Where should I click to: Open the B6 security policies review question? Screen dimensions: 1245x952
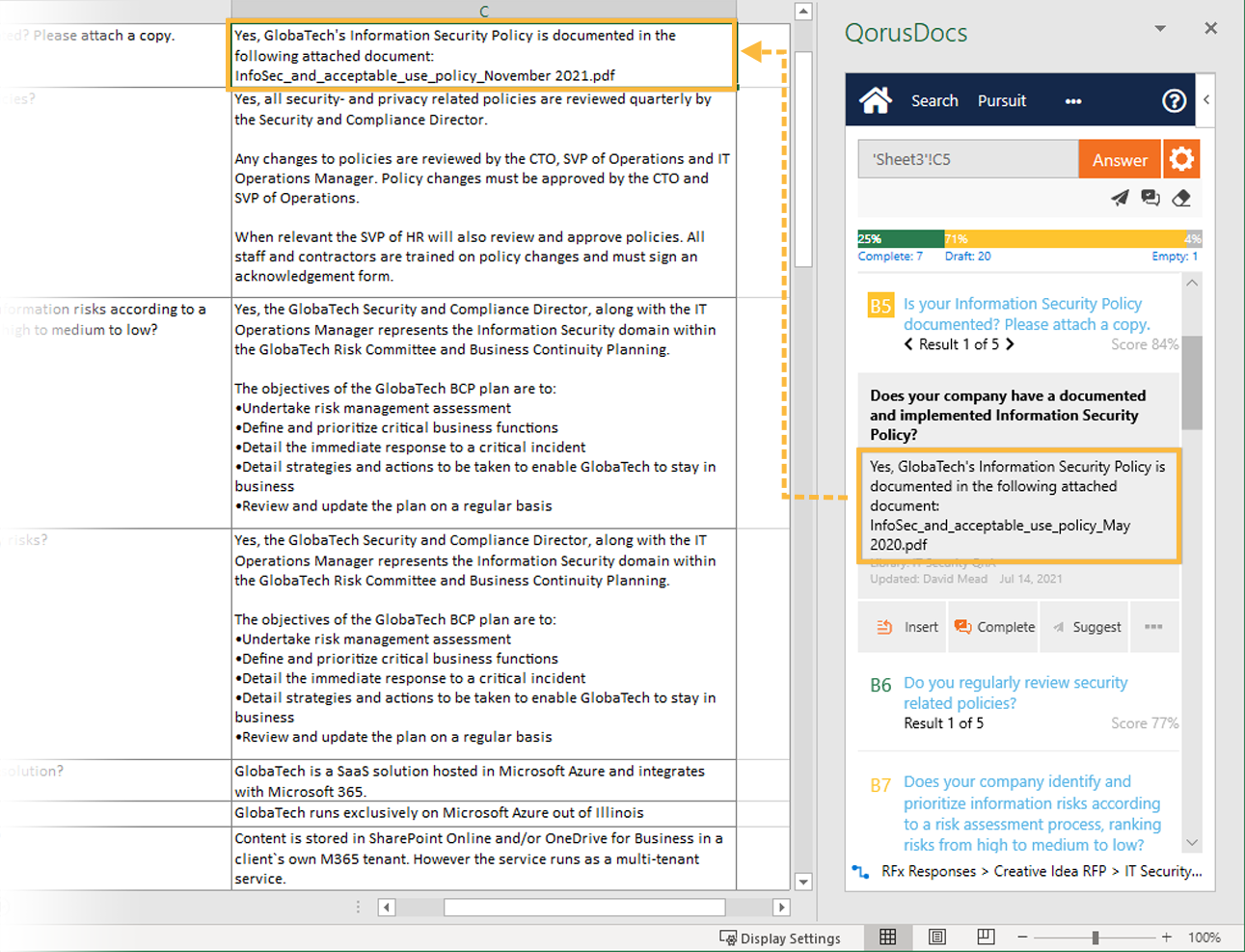pyautogui.click(x=1015, y=693)
